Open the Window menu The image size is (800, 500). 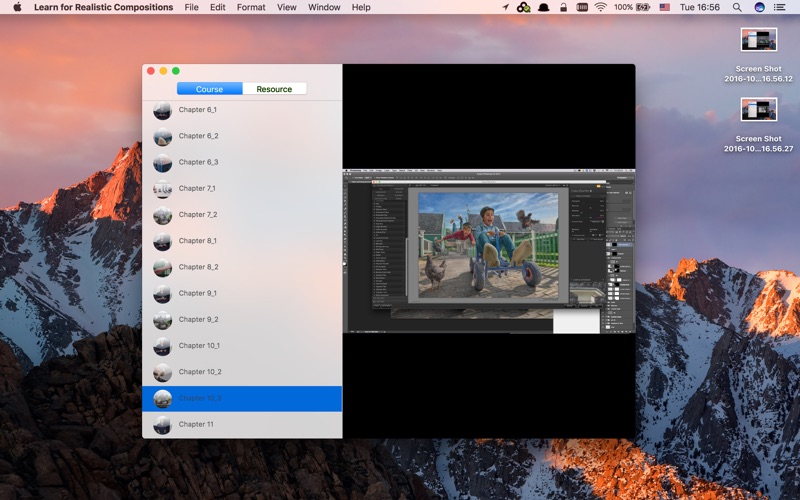point(324,7)
